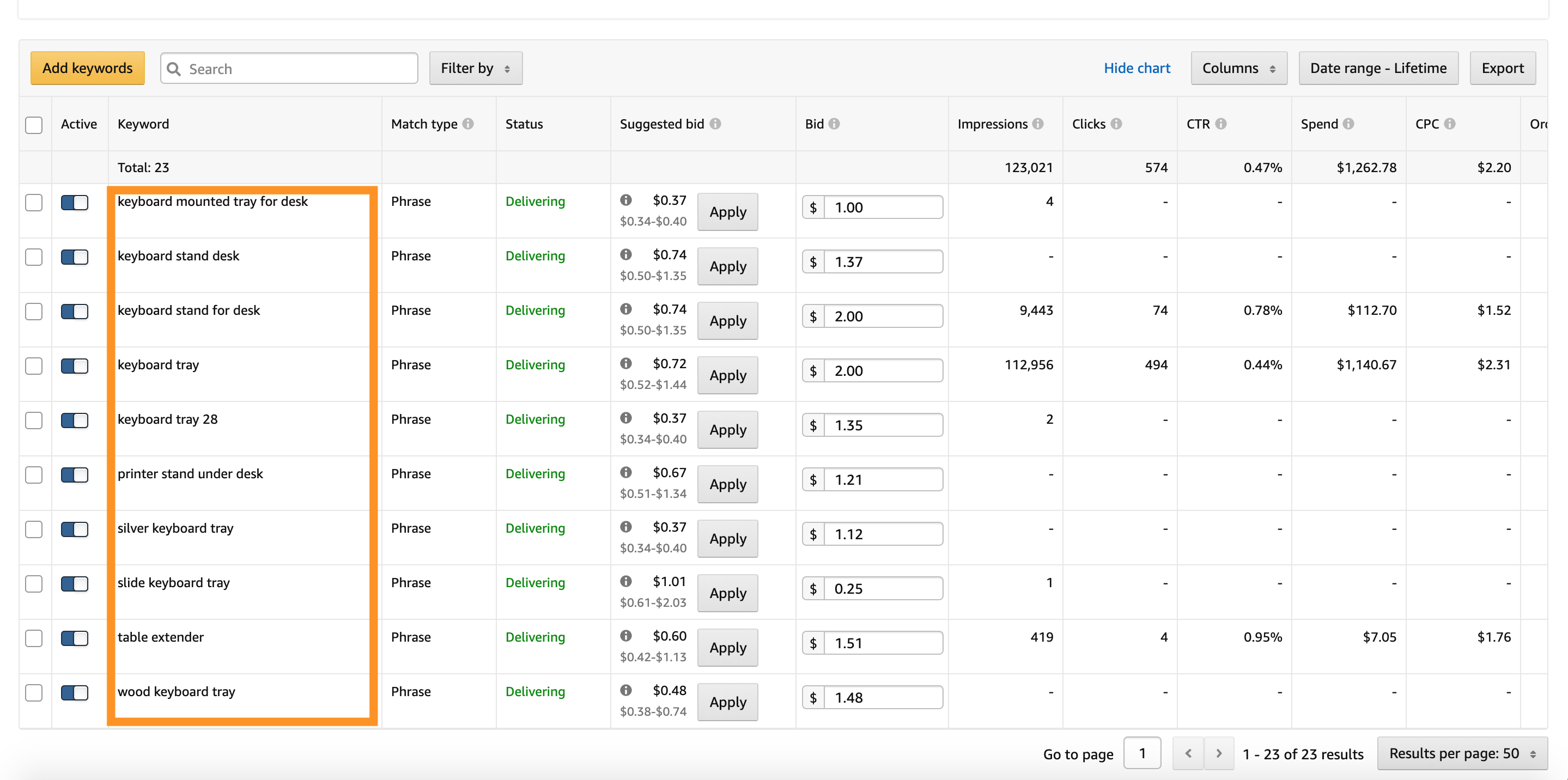1568x780 pixels.
Task: Click the CTR column info icon
Action: [x=1220, y=124]
